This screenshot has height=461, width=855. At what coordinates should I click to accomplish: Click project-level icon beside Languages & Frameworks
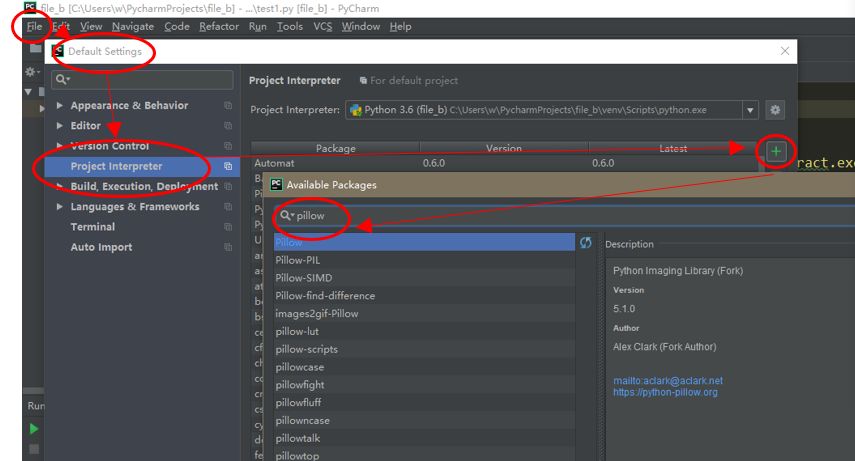click(228, 207)
